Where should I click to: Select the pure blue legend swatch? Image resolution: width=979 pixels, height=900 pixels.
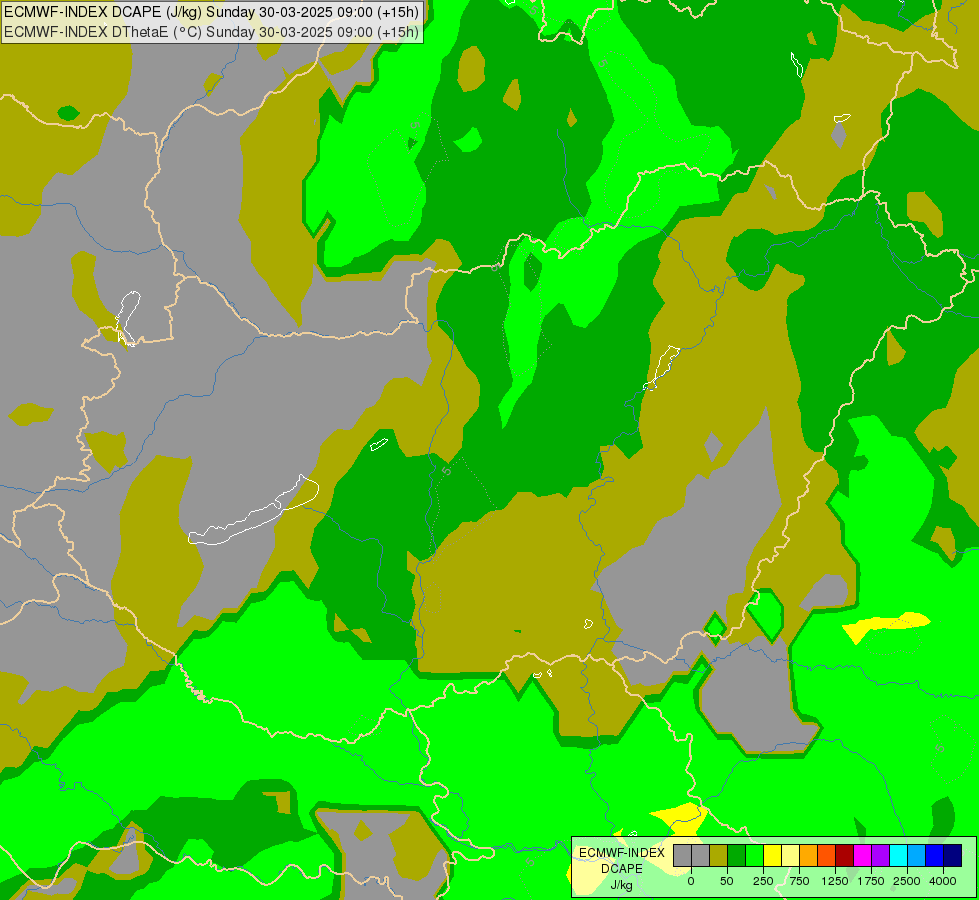(x=935, y=855)
